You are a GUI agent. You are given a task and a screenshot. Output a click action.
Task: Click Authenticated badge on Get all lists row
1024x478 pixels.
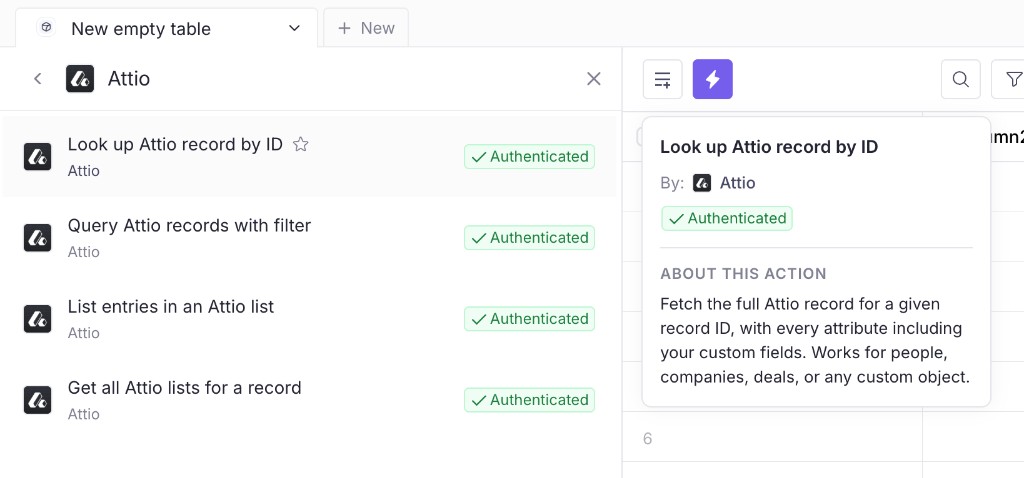530,400
